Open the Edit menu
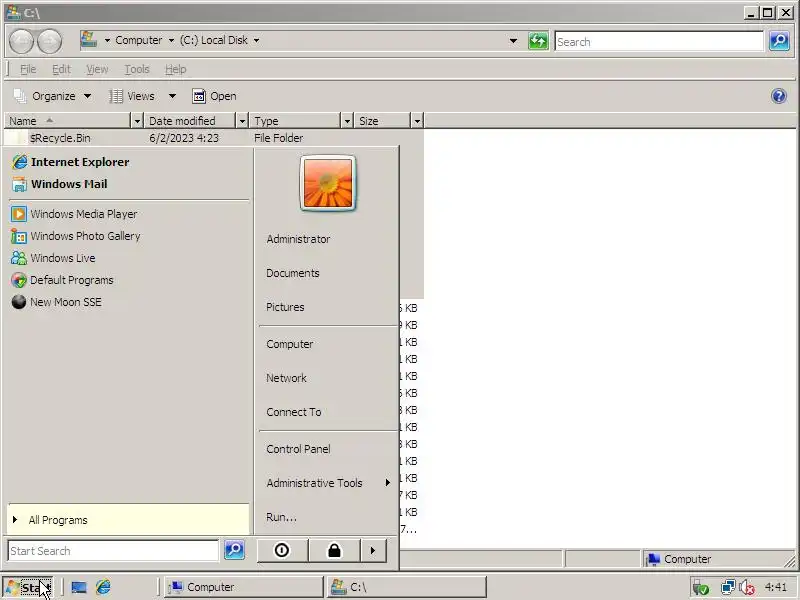Viewport: 800px width, 600px height. (61, 69)
